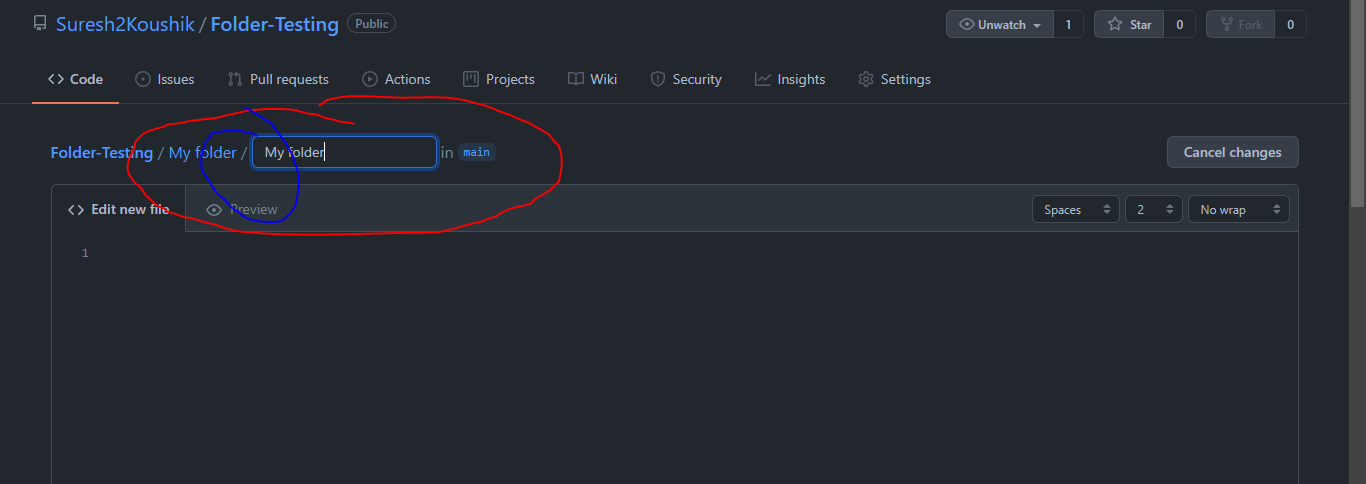The image size is (1366, 484).
Task: Open the Suresh2Koushik owner profile link
Action: click(125, 24)
